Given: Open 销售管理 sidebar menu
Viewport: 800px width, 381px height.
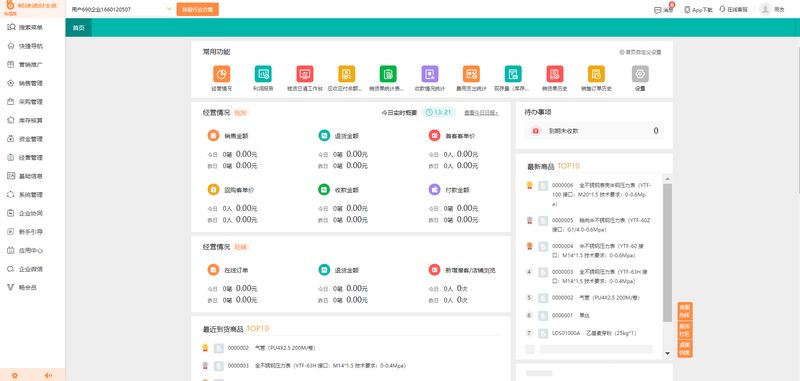Looking at the screenshot, I should pos(32,83).
